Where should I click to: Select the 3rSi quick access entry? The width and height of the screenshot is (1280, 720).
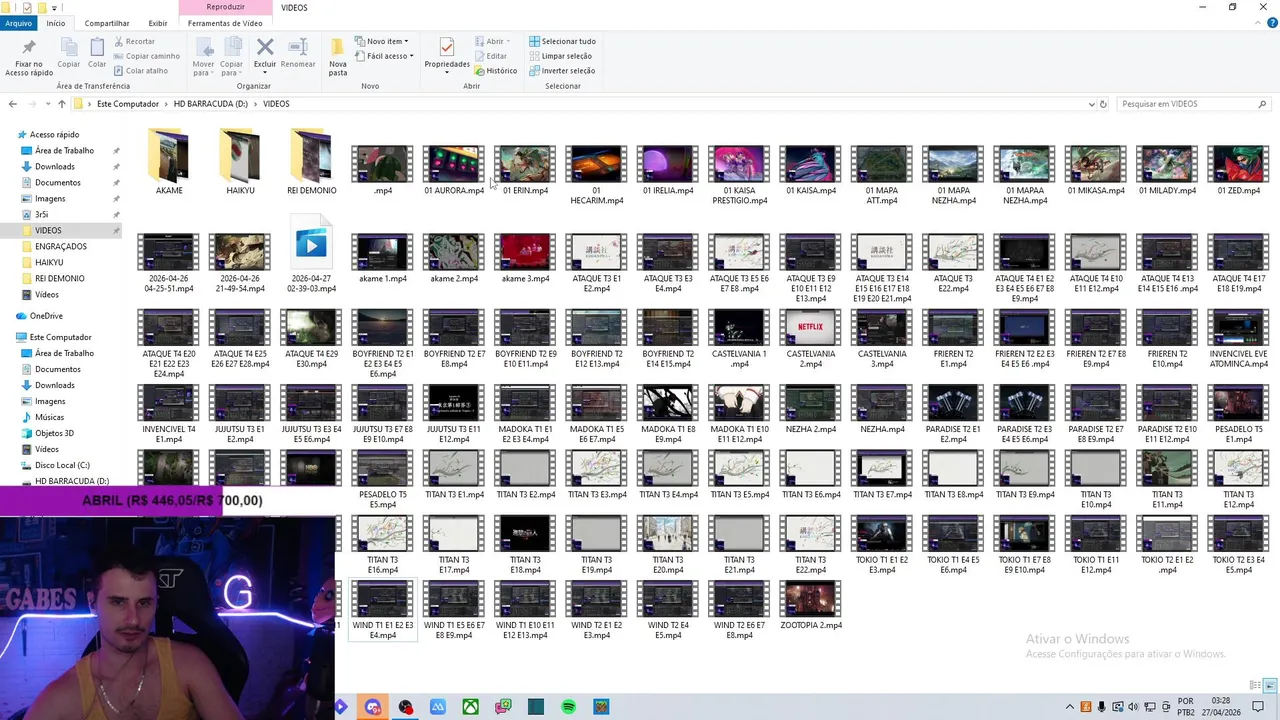click(41, 214)
